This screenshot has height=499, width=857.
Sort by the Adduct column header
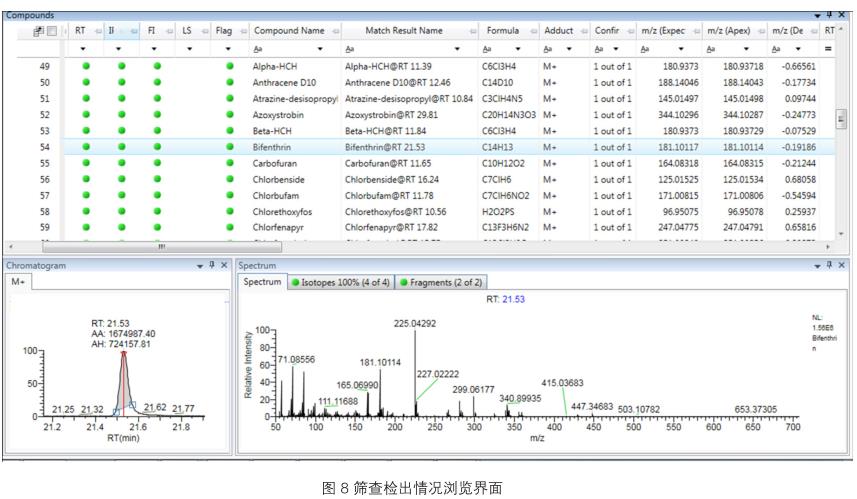click(557, 31)
